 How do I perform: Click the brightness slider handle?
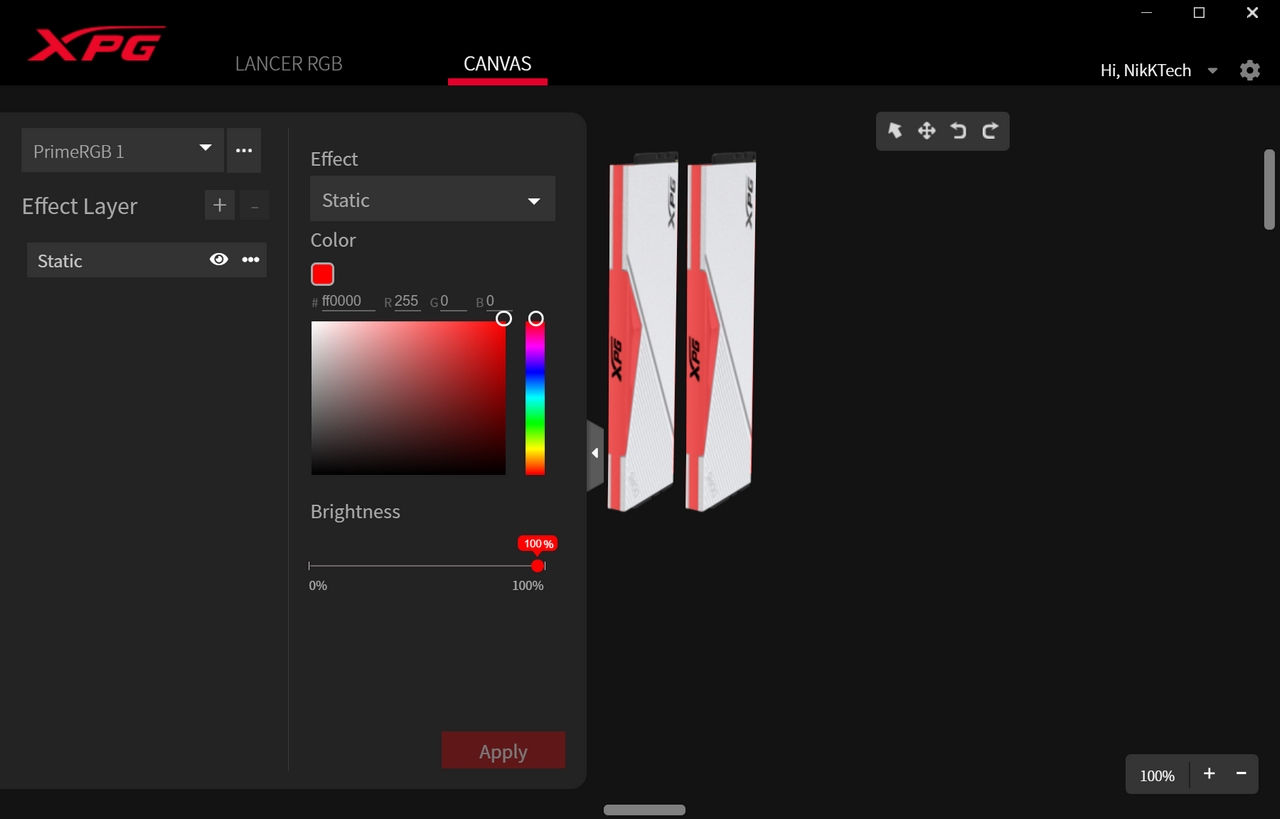point(537,566)
